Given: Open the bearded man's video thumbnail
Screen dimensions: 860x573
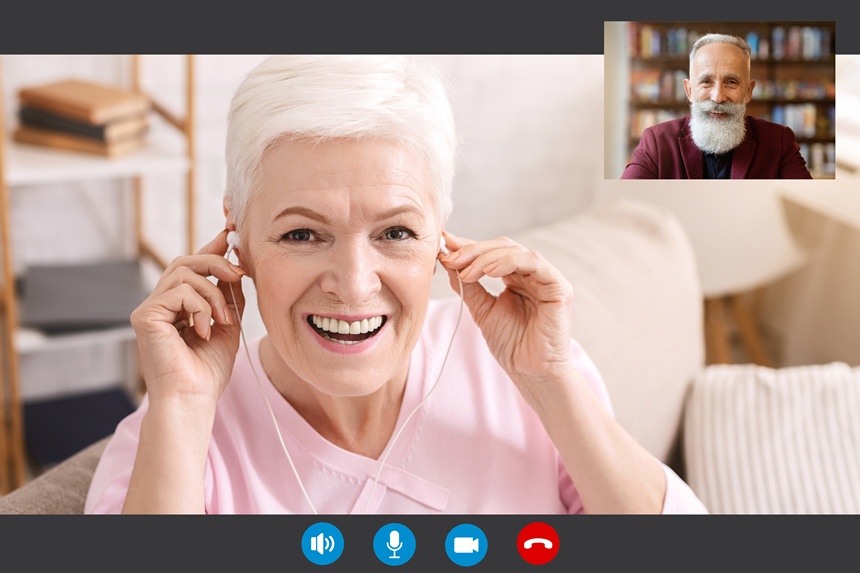Looking at the screenshot, I should tap(718, 100).
